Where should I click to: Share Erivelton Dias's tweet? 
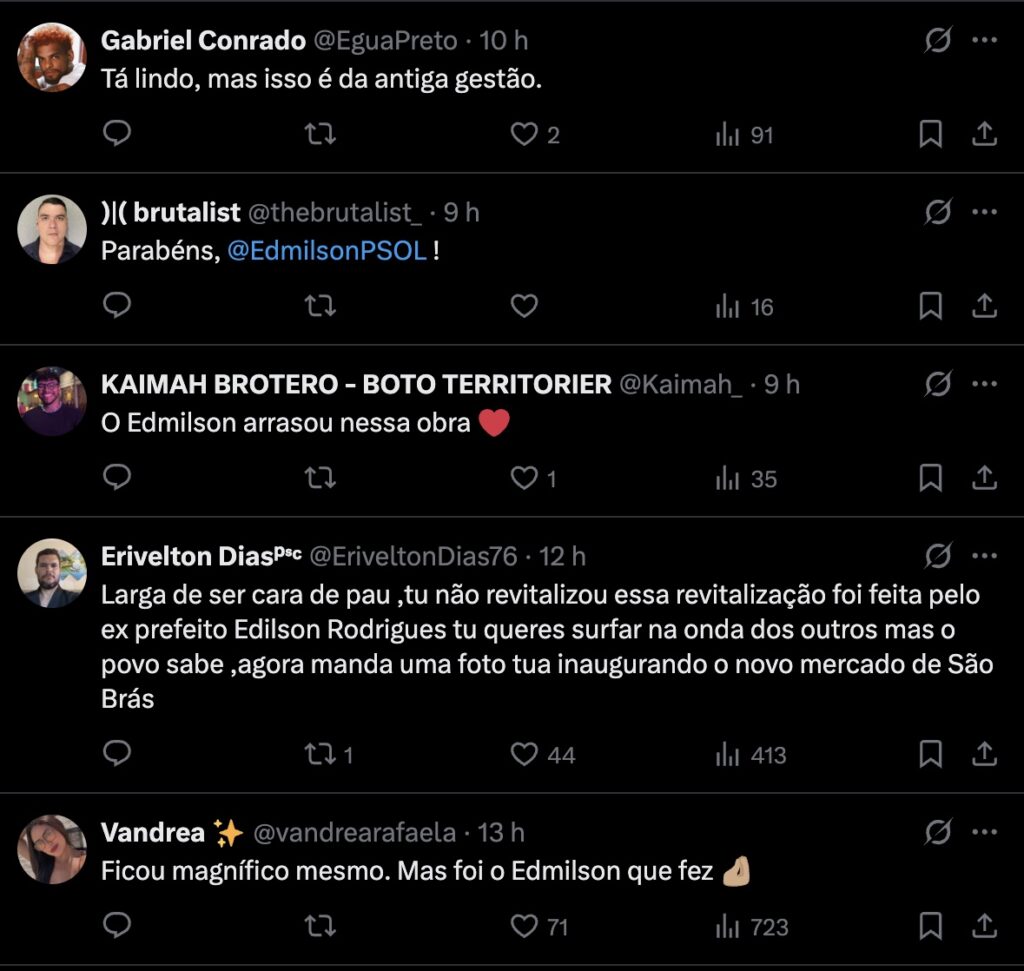[984, 754]
